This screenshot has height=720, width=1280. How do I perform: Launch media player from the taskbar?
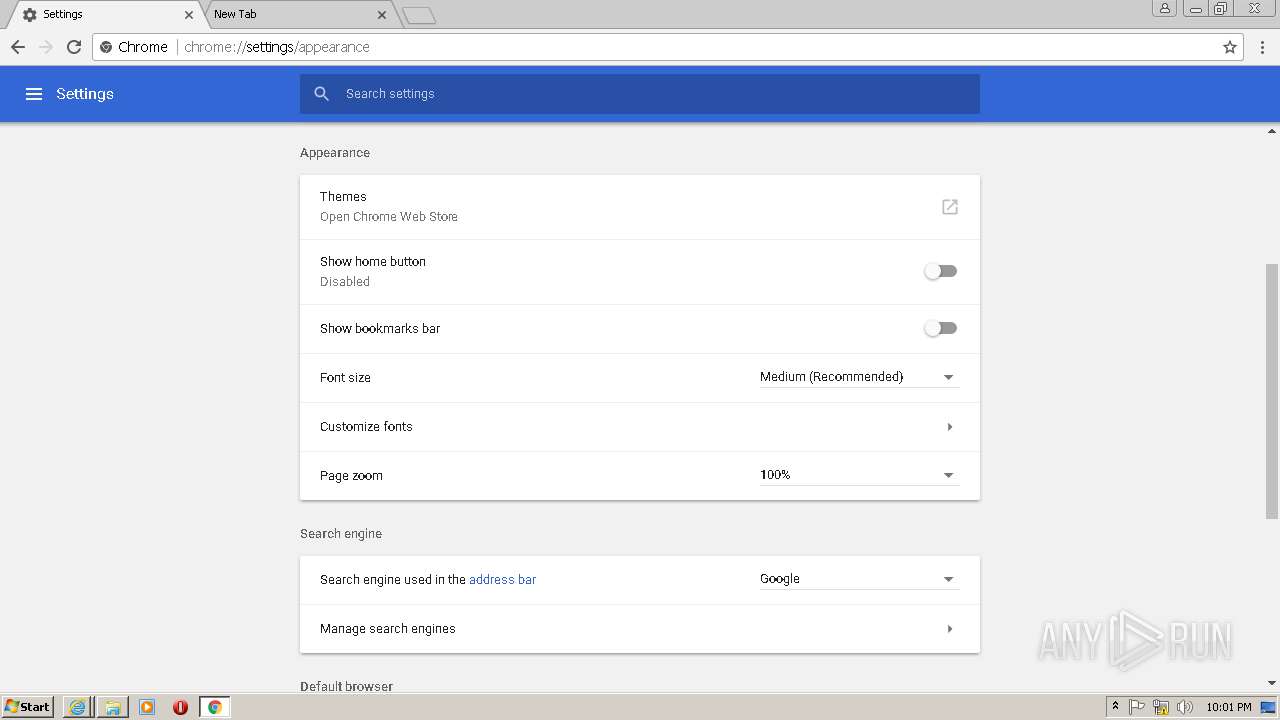[x=147, y=707]
